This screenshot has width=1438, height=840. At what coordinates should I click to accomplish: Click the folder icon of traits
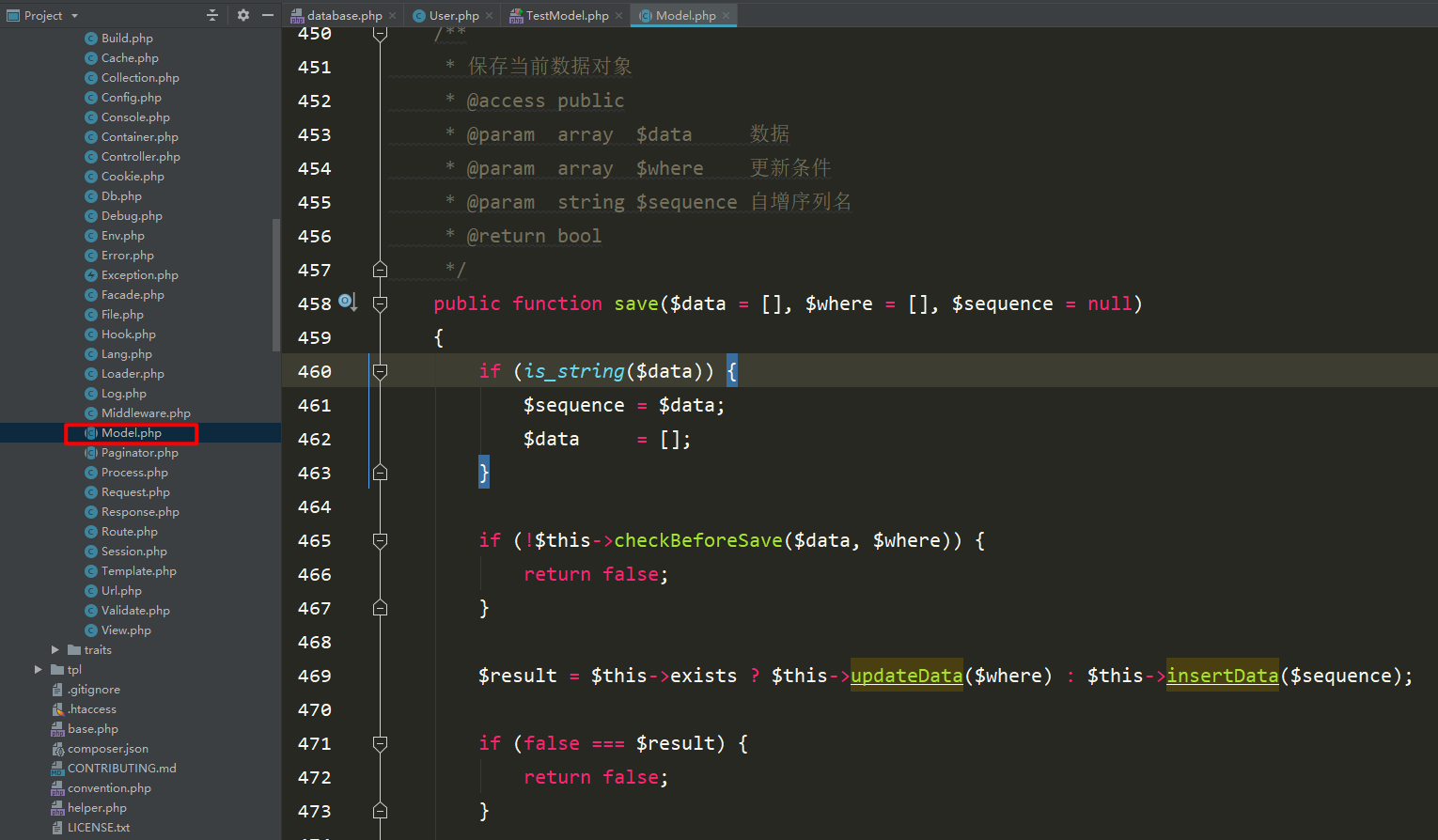pos(74,650)
